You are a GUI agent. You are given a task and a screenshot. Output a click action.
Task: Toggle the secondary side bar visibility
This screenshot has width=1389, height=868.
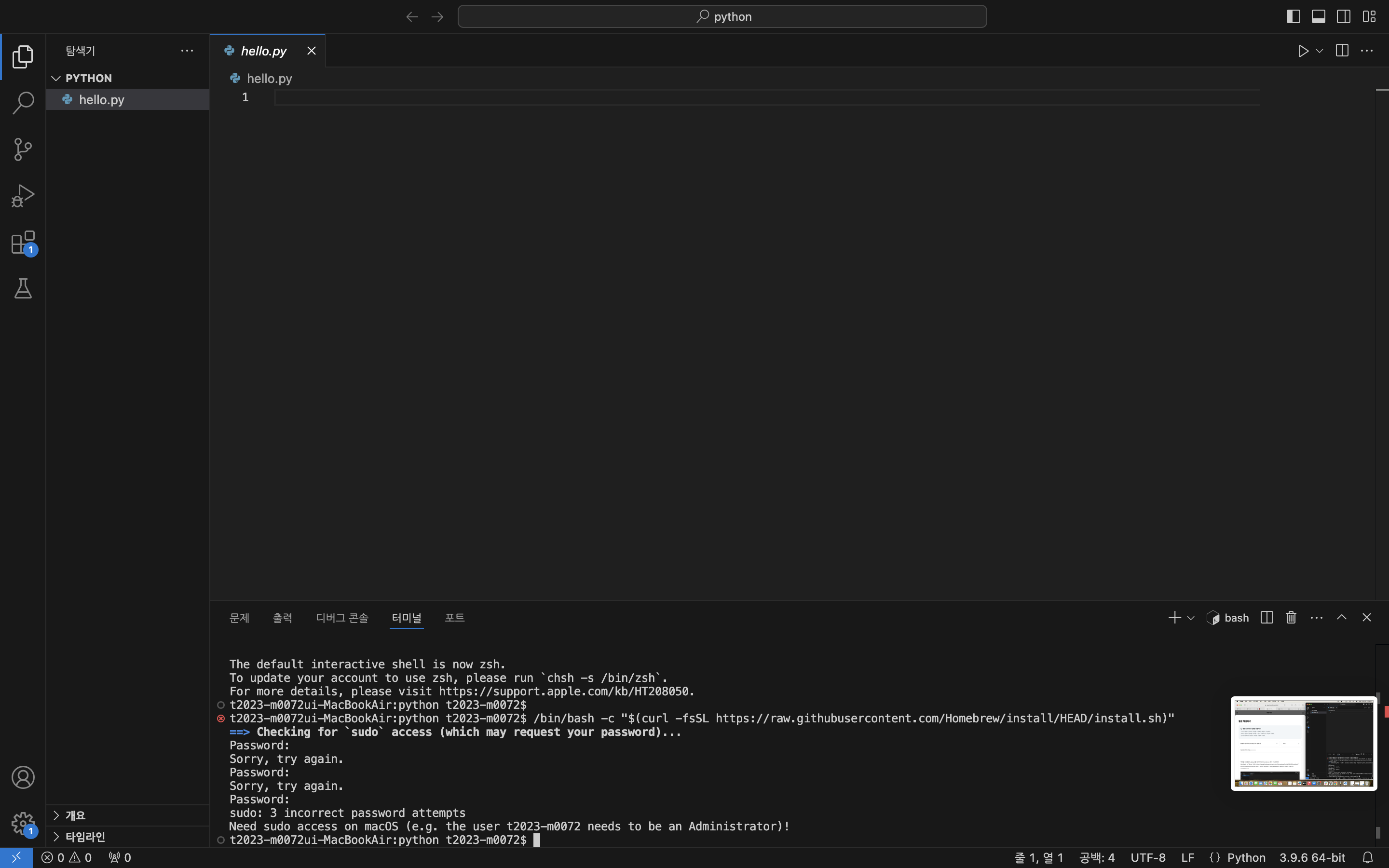click(1344, 17)
